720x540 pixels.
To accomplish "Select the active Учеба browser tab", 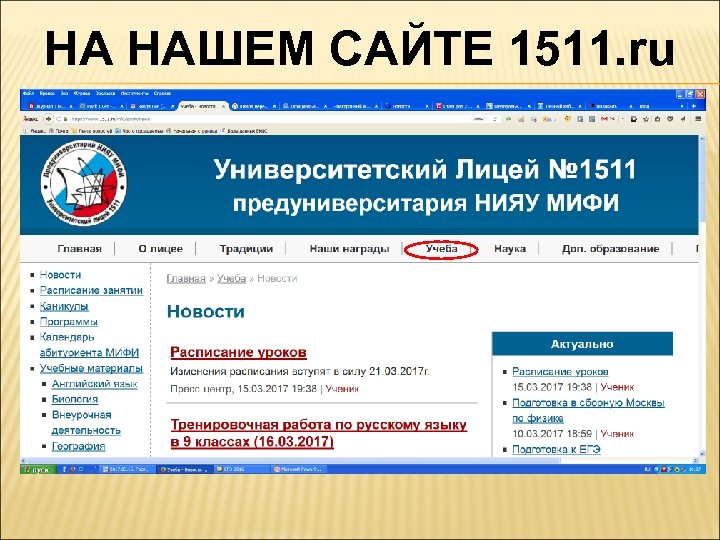I will 202,106.
